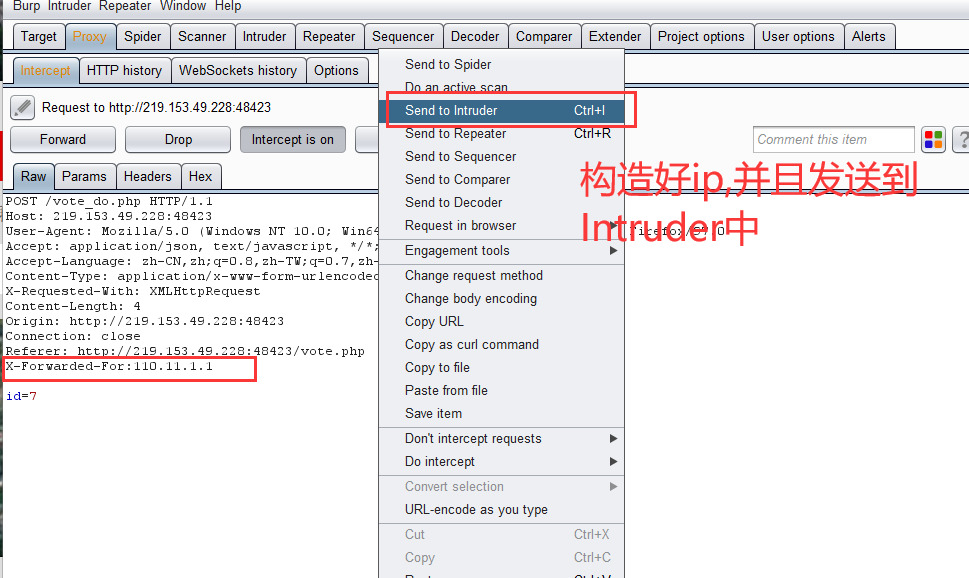The width and height of the screenshot is (969, 578).
Task: Select Copy URL menu entry
Action: coord(501,321)
